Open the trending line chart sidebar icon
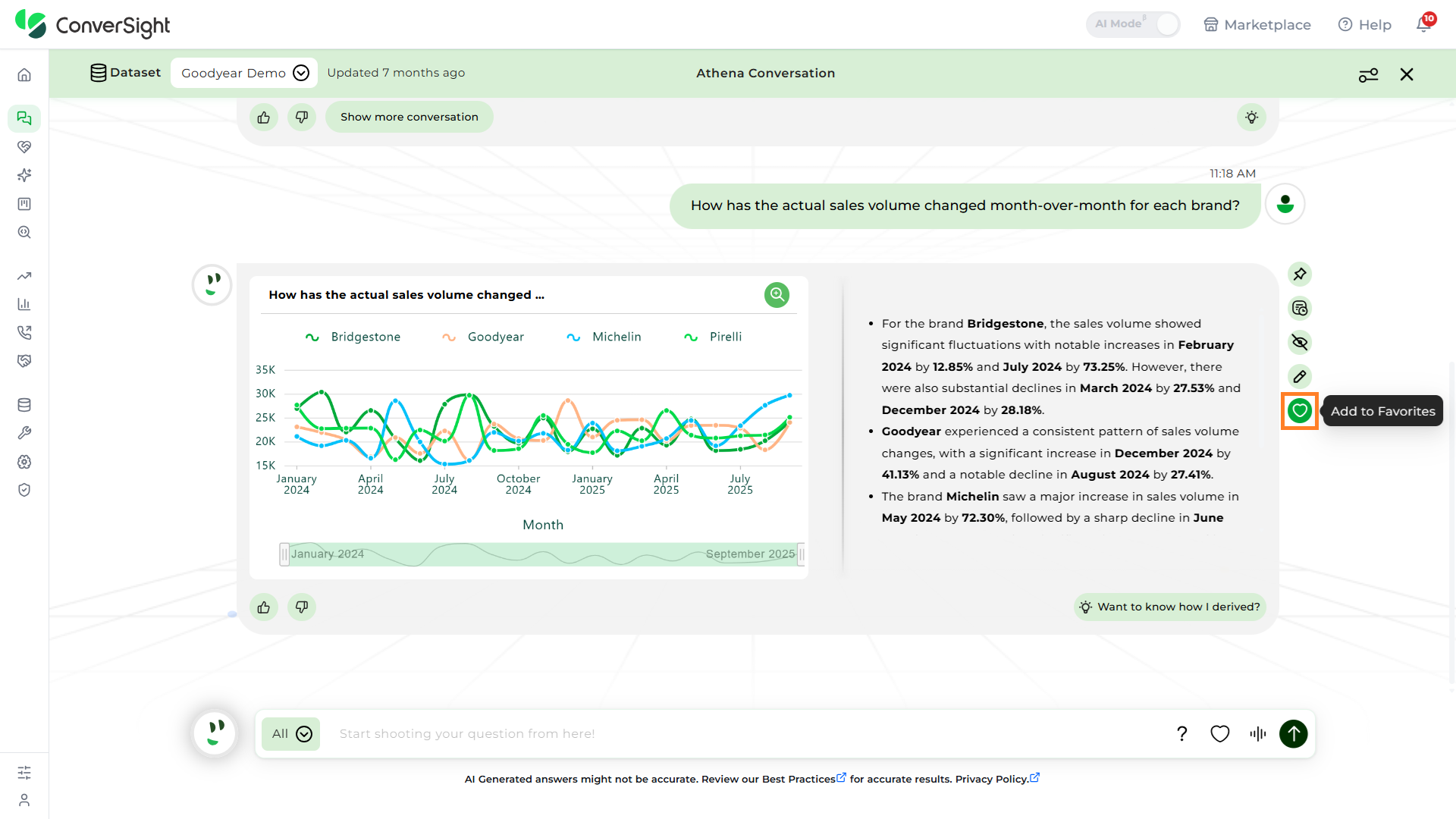1456x819 pixels. pos(24,276)
